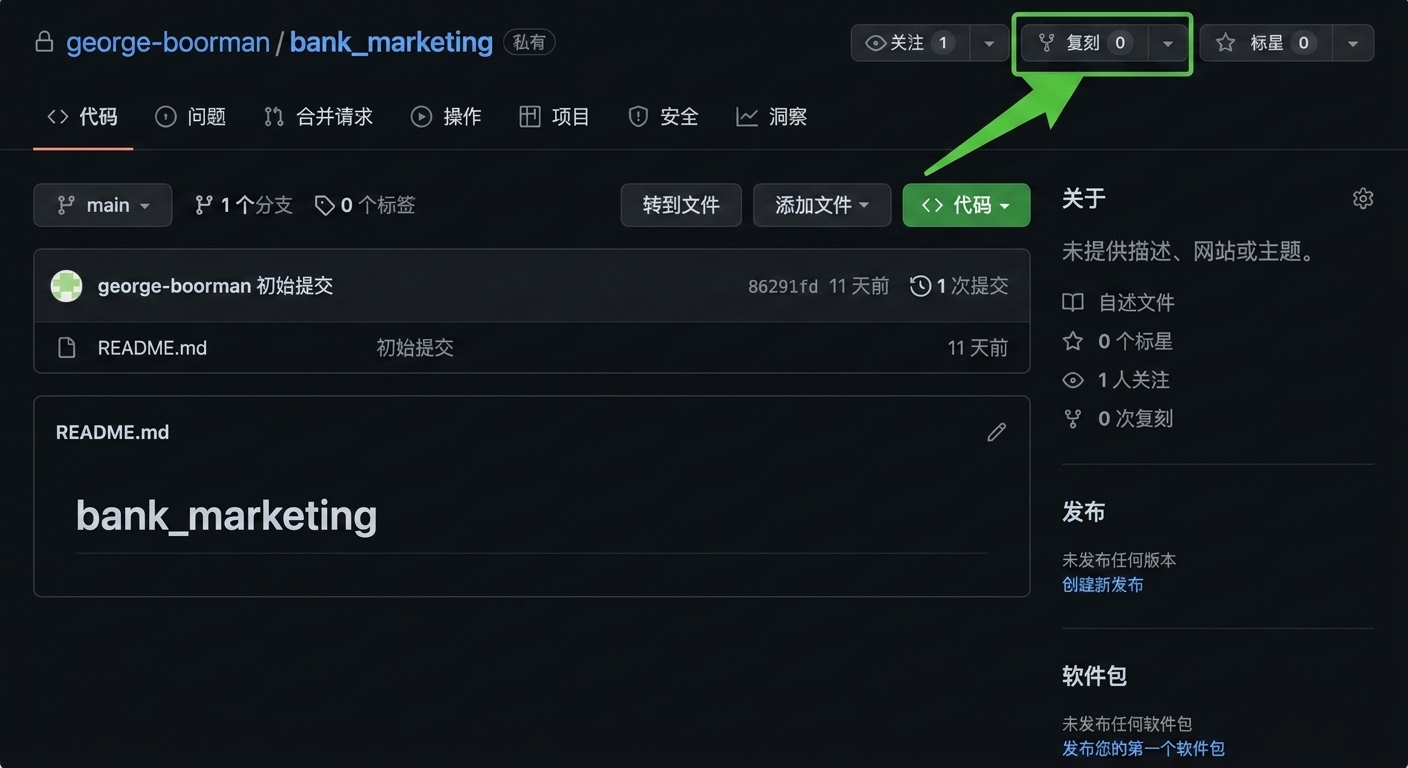This screenshot has width=1408, height=768.
Task: Click the 0 个标星 stars link
Action: [x=1117, y=341]
